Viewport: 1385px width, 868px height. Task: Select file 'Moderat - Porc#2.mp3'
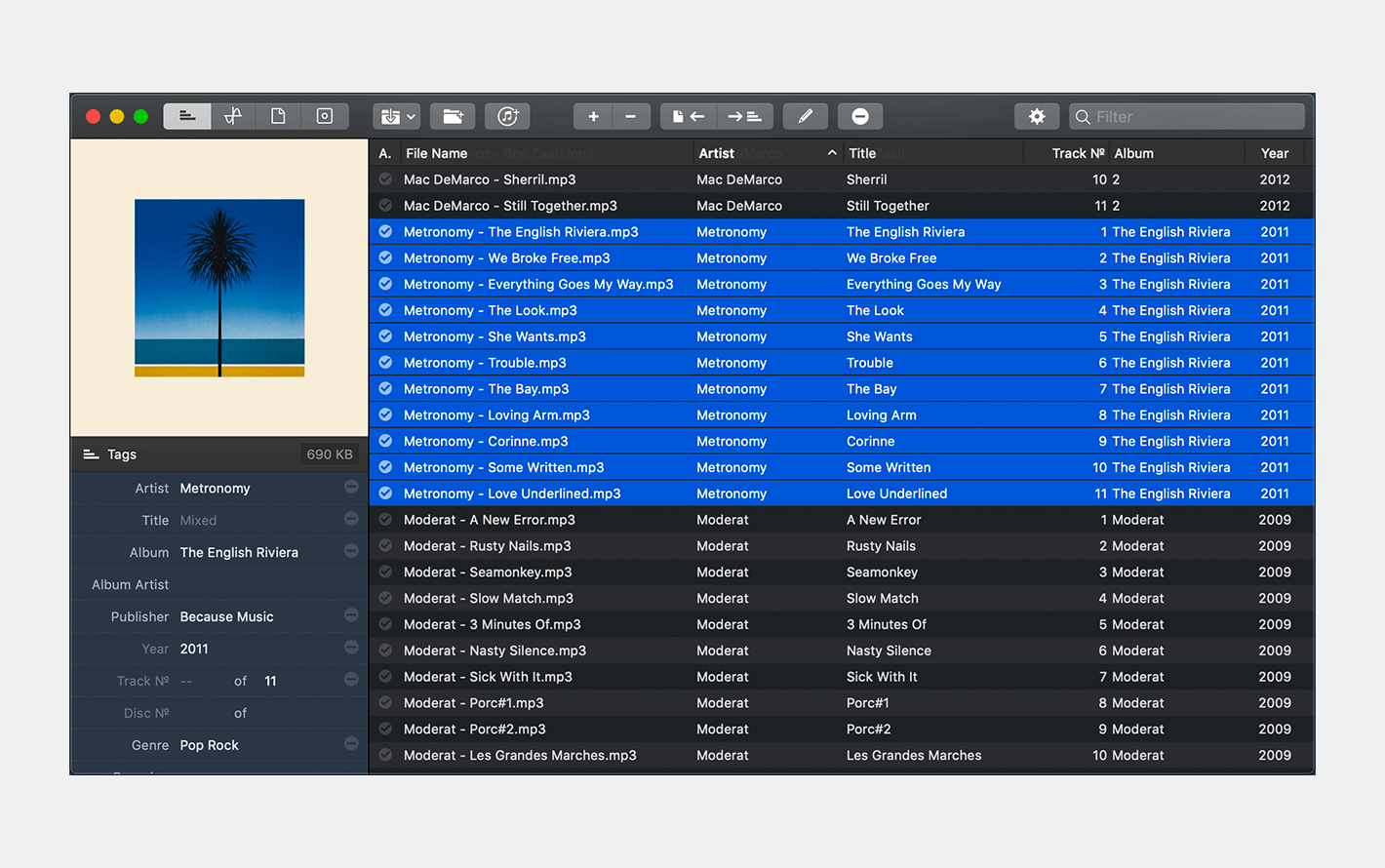pos(475,730)
